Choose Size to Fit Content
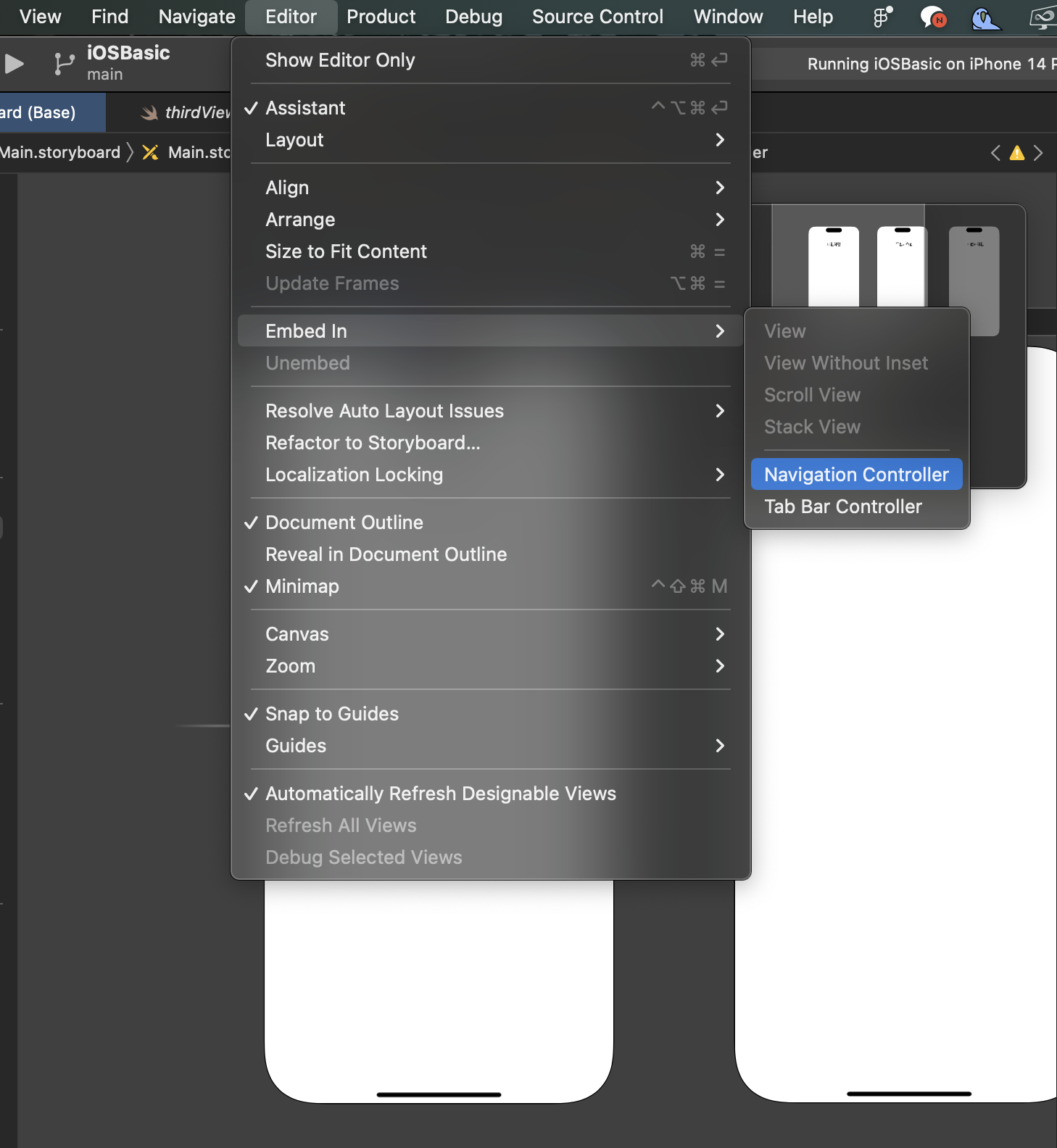 [x=491, y=251]
